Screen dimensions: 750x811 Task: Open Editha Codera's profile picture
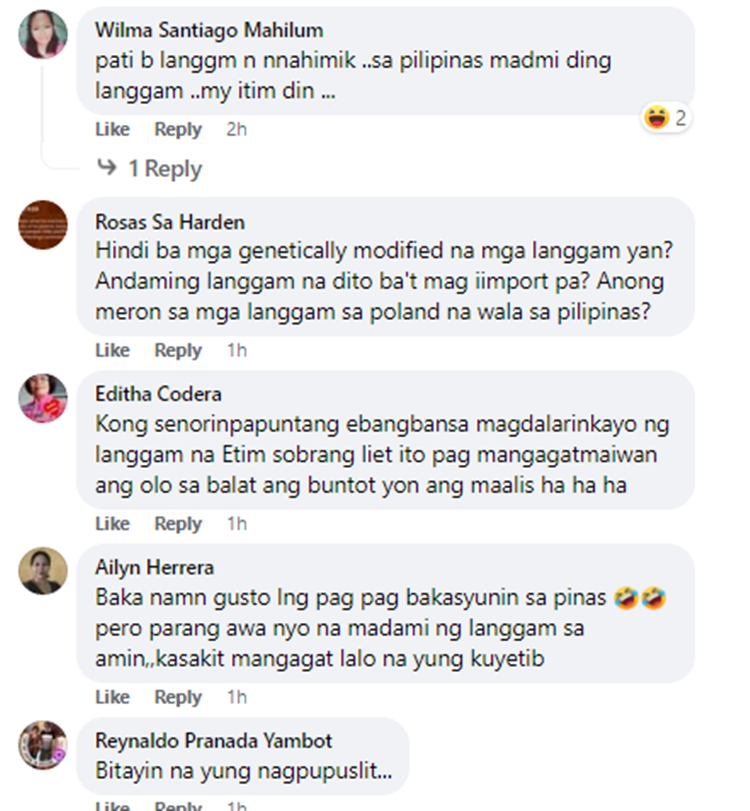click(x=43, y=398)
